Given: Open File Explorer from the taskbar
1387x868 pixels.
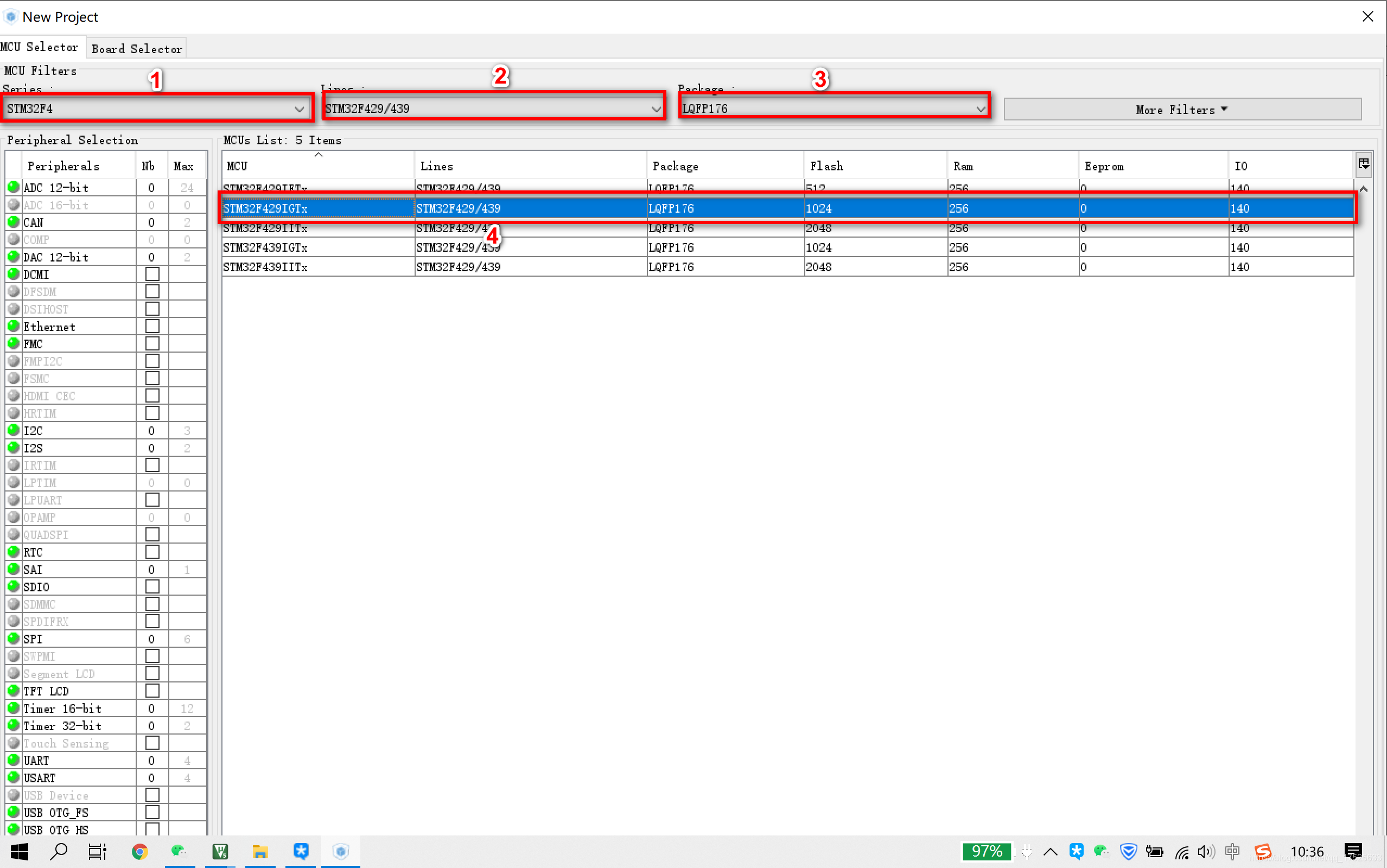Looking at the screenshot, I should [x=260, y=851].
